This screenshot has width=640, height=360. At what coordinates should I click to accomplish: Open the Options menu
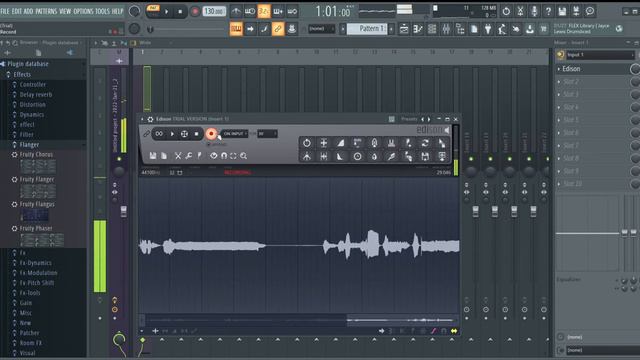coord(83,11)
